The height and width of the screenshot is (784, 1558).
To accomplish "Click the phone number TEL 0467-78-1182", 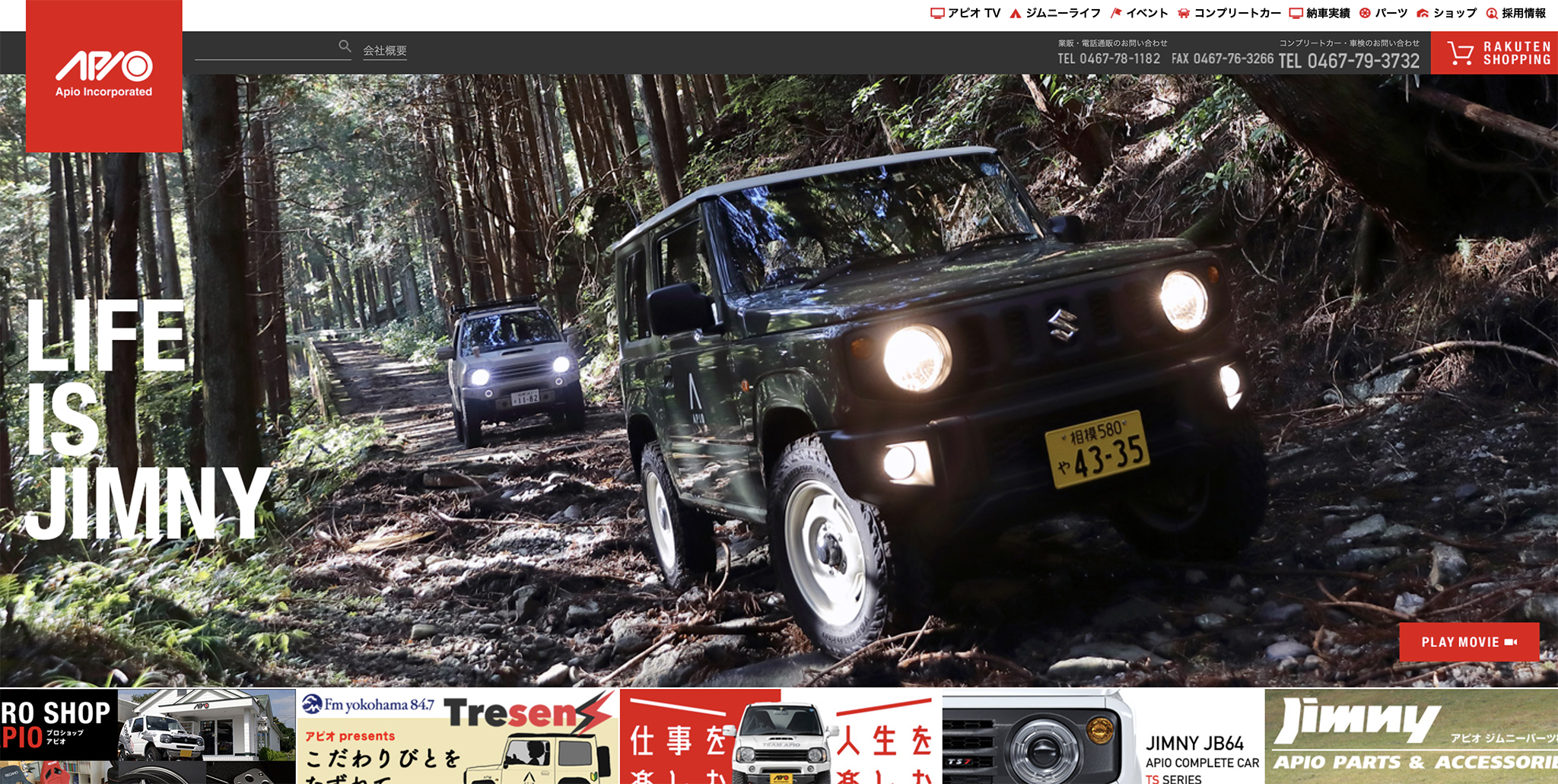I will [x=1108, y=59].
